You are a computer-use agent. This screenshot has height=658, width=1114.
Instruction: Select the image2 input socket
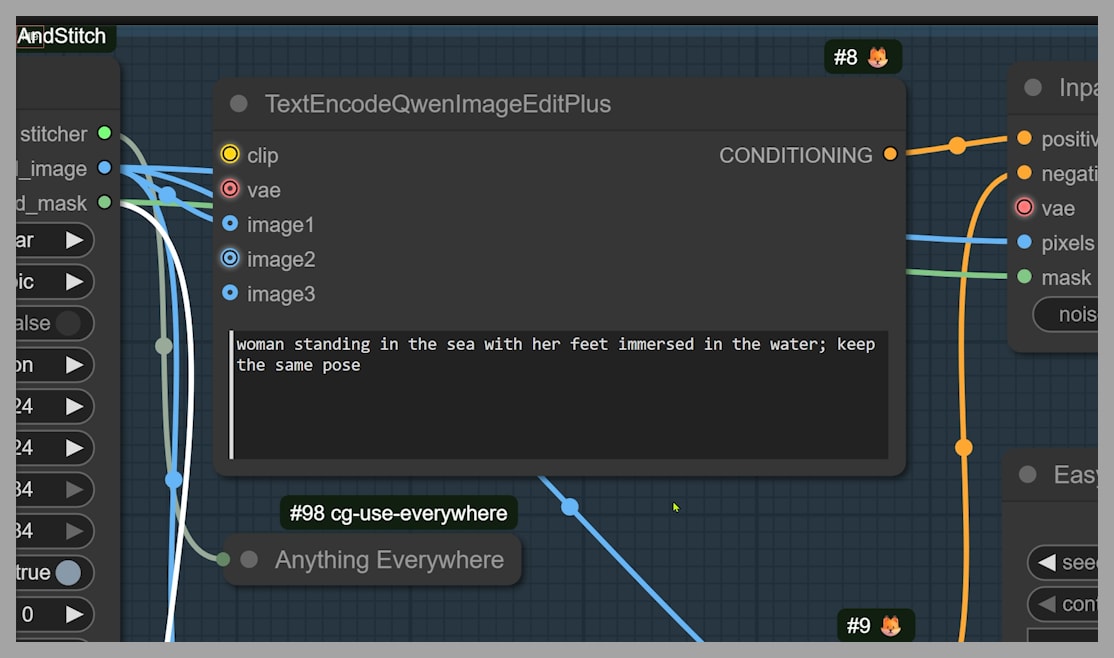230,259
